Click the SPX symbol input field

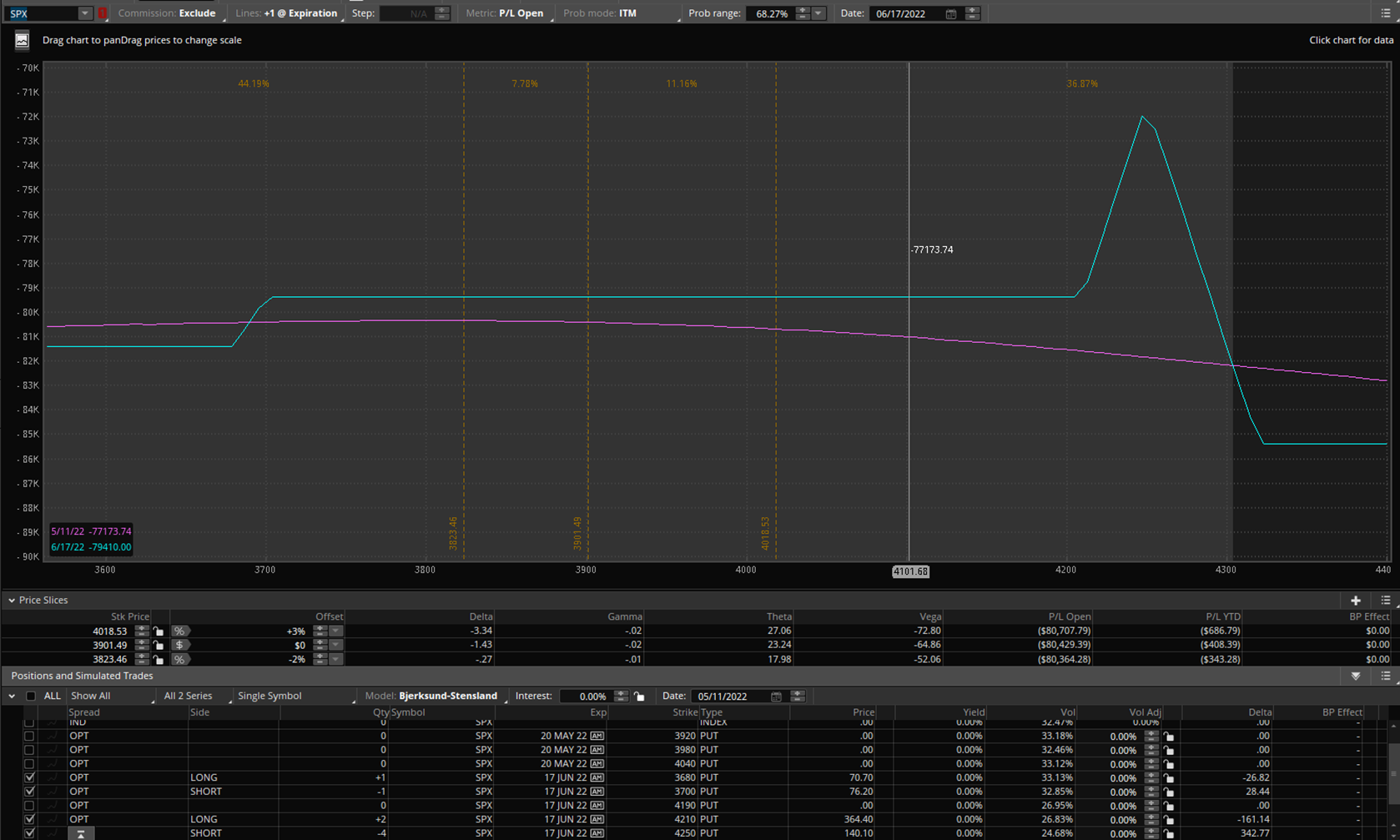point(42,13)
